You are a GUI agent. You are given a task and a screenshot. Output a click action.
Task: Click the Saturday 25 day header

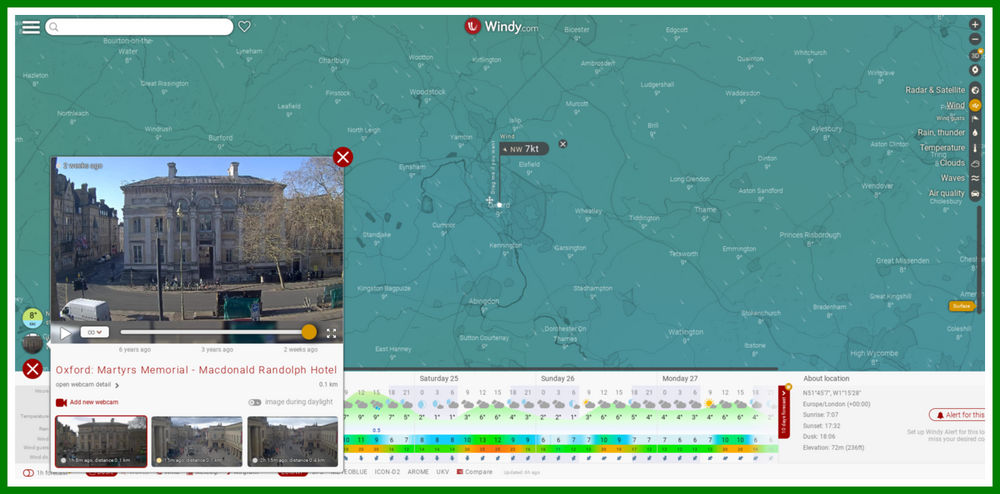[x=439, y=379]
